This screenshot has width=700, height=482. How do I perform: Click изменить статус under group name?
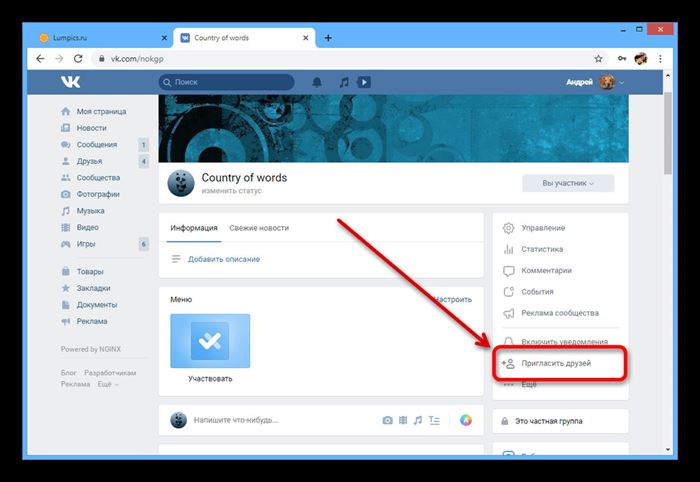(x=232, y=191)
